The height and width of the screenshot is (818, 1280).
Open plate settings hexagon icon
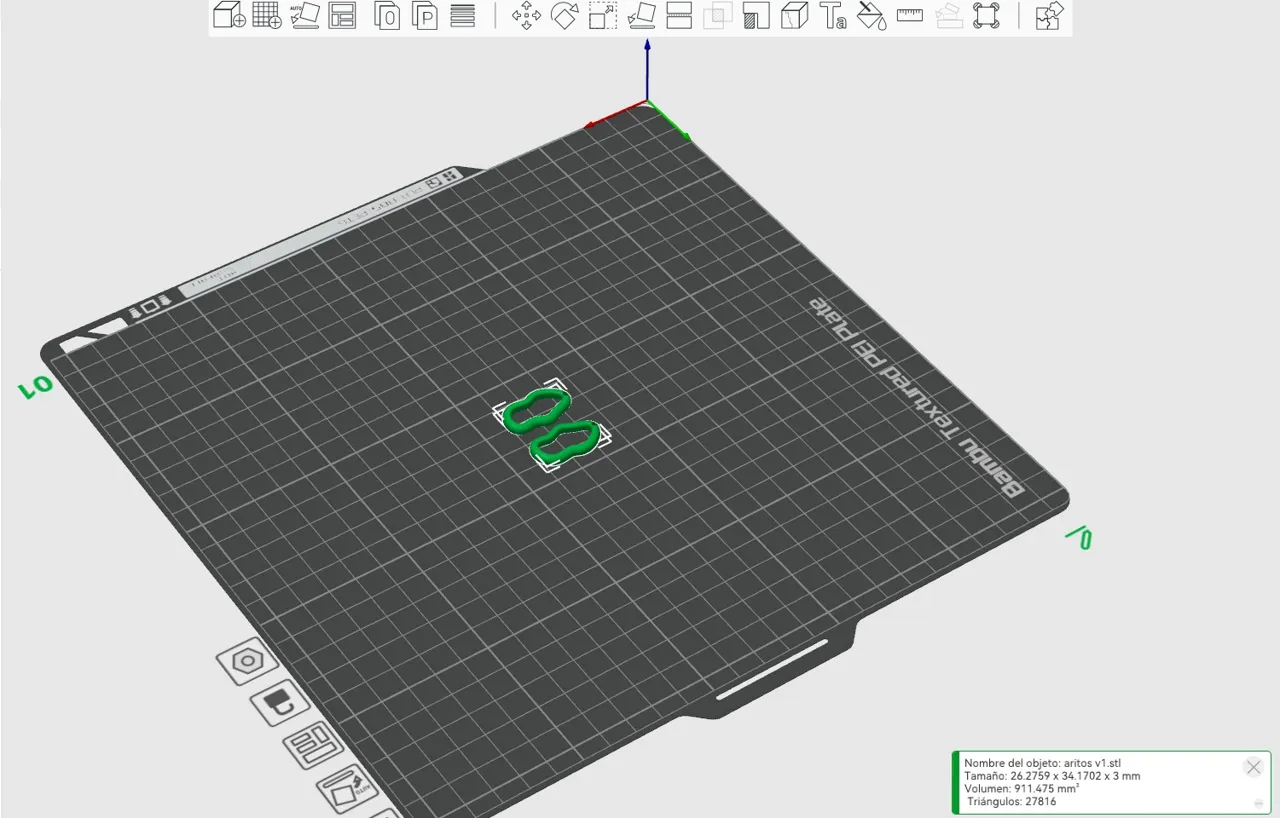pyautogui.click(x=247, y=661)
